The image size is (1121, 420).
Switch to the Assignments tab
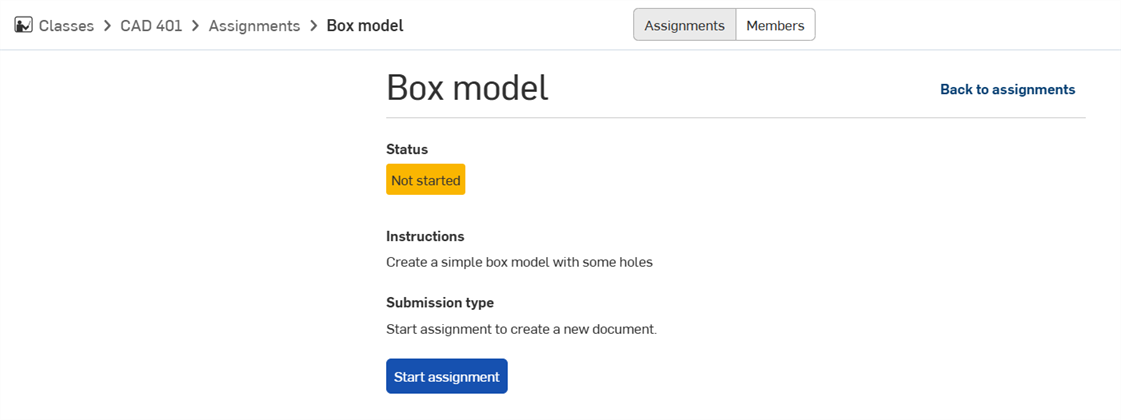point(684,25)
